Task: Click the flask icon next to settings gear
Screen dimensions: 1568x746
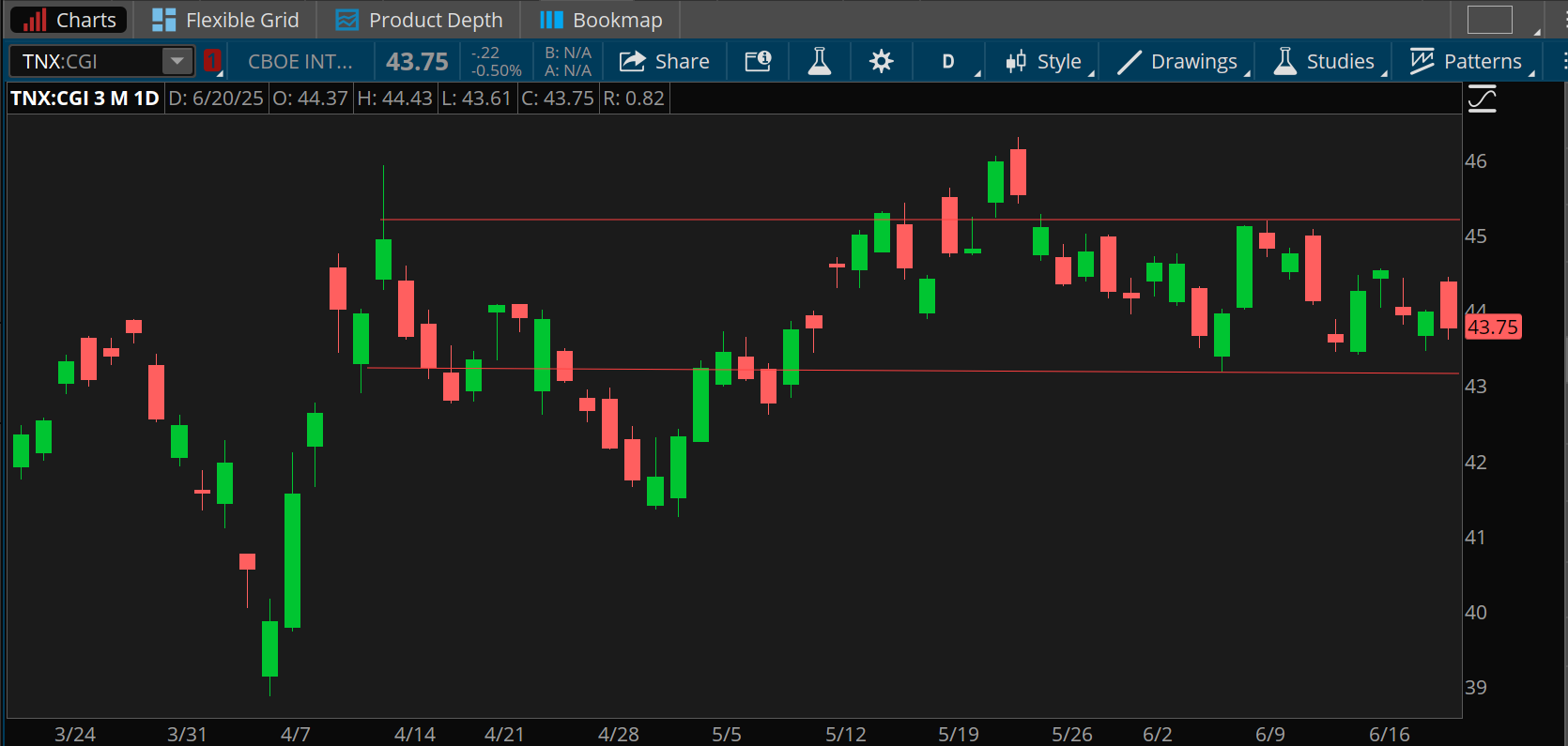Action: click(819, 62)
